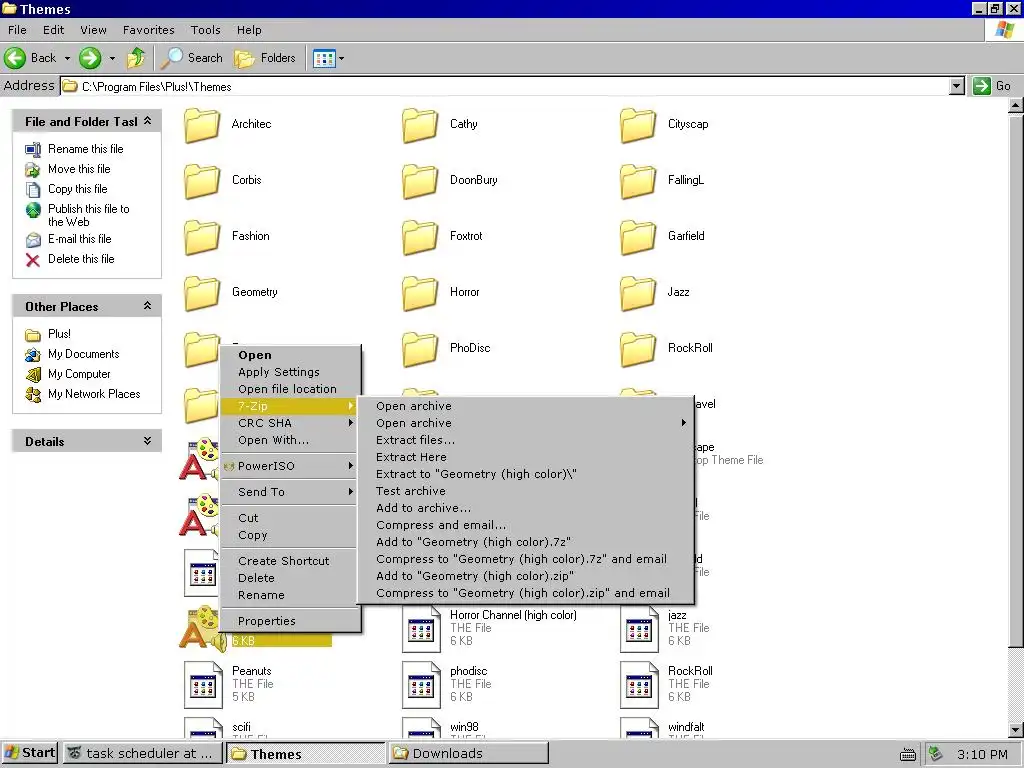Choose Open file location in context menu
Screen dimensions: 1024x768
point(290,389)
